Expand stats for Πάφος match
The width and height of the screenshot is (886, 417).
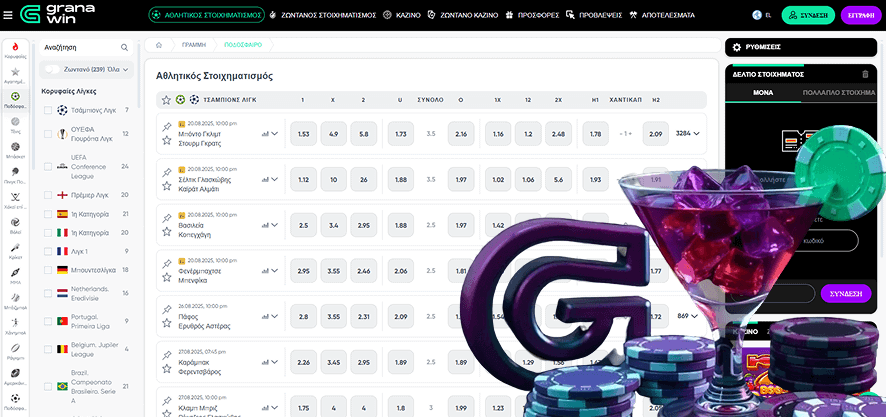click(270, 316)
